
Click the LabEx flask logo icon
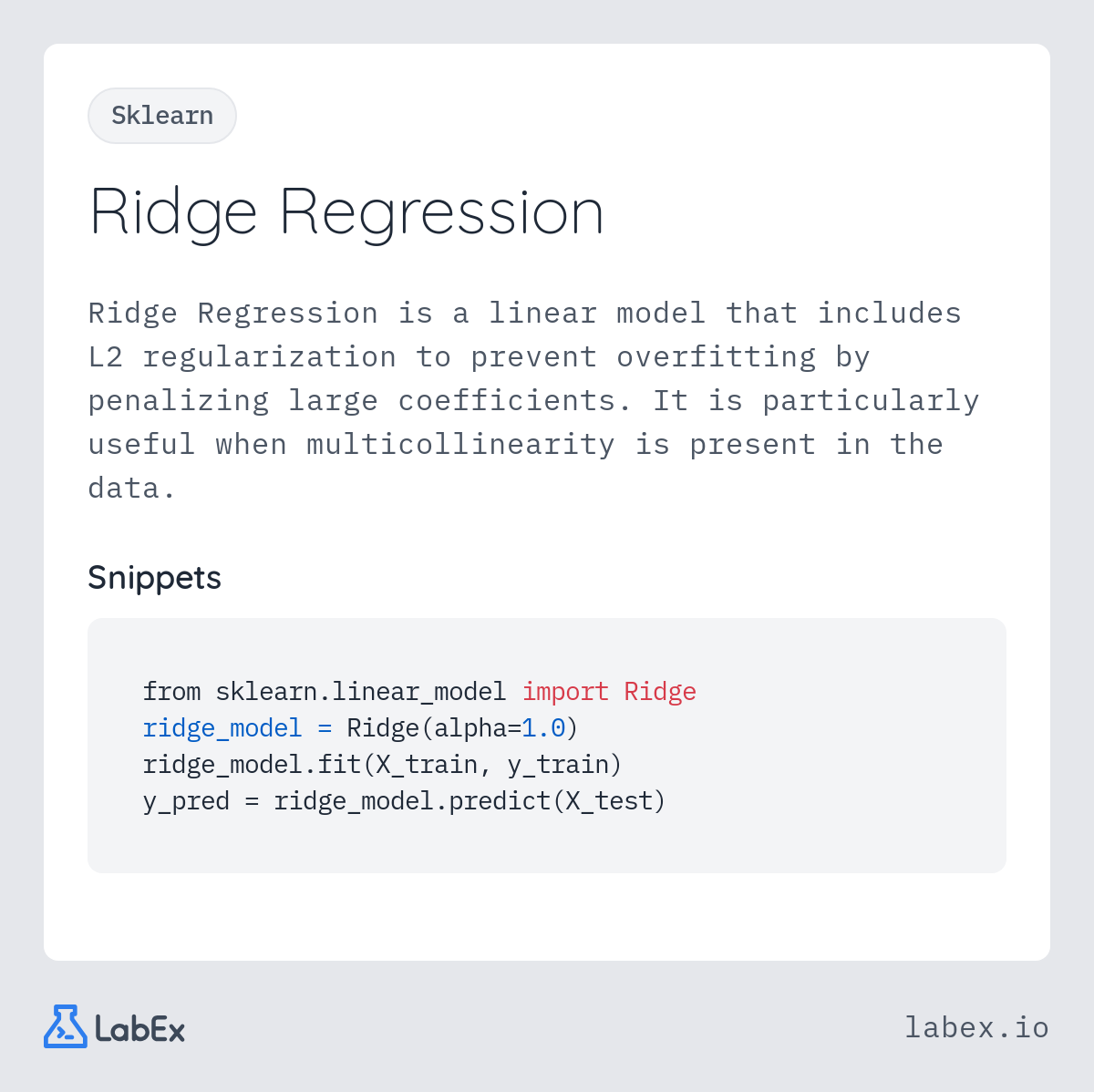pos(66,1026)
